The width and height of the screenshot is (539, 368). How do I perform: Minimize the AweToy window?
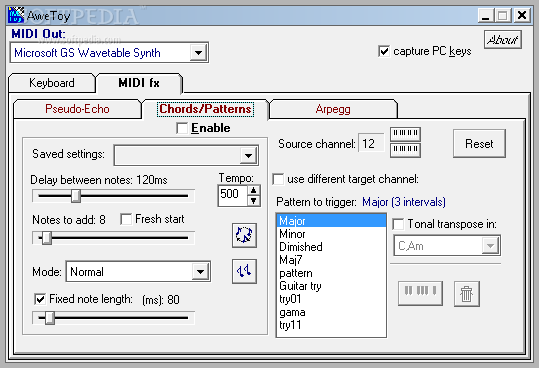[x=486, y=15]
